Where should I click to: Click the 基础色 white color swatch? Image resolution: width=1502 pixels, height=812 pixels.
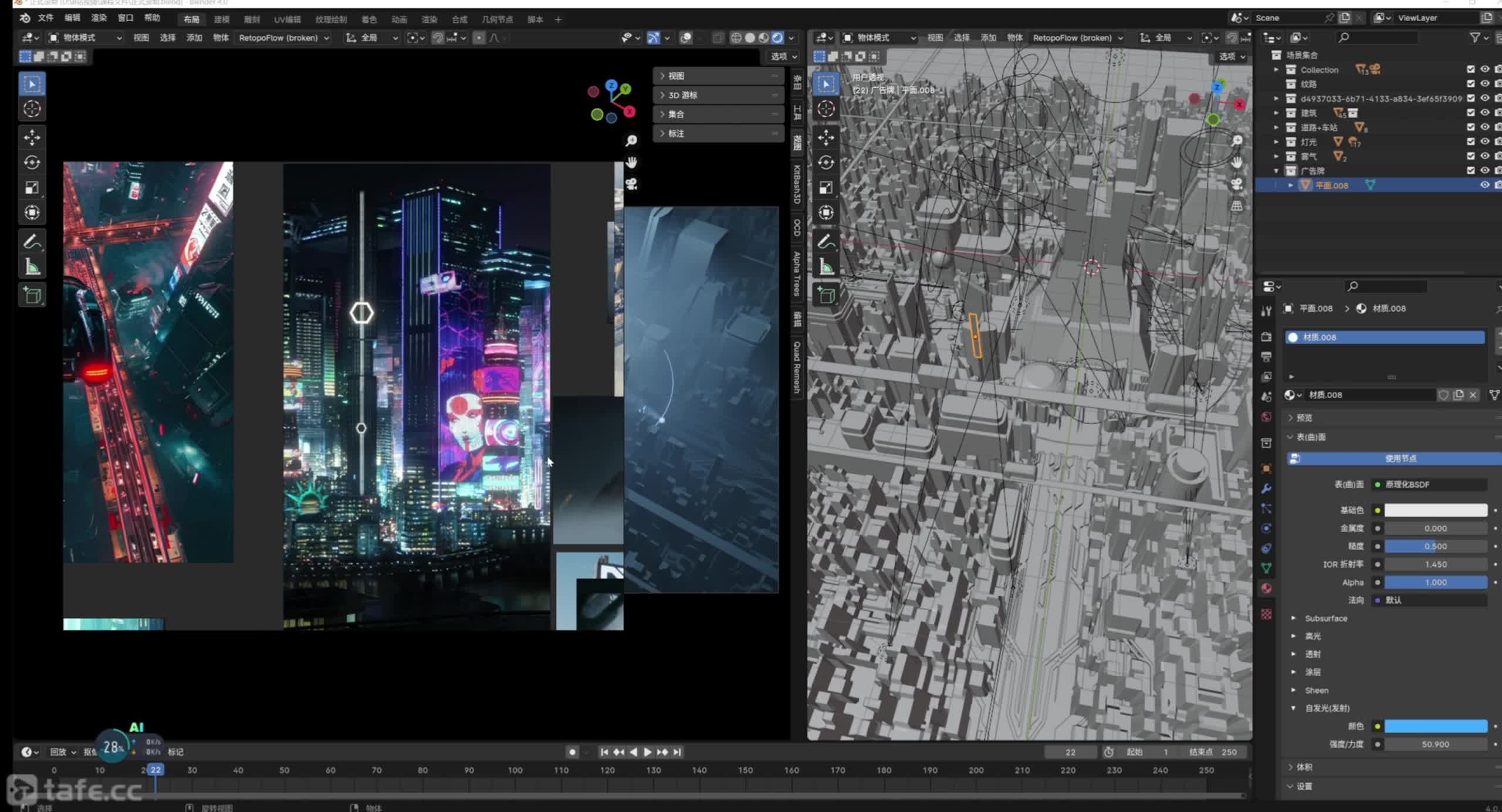[1435, 510]
